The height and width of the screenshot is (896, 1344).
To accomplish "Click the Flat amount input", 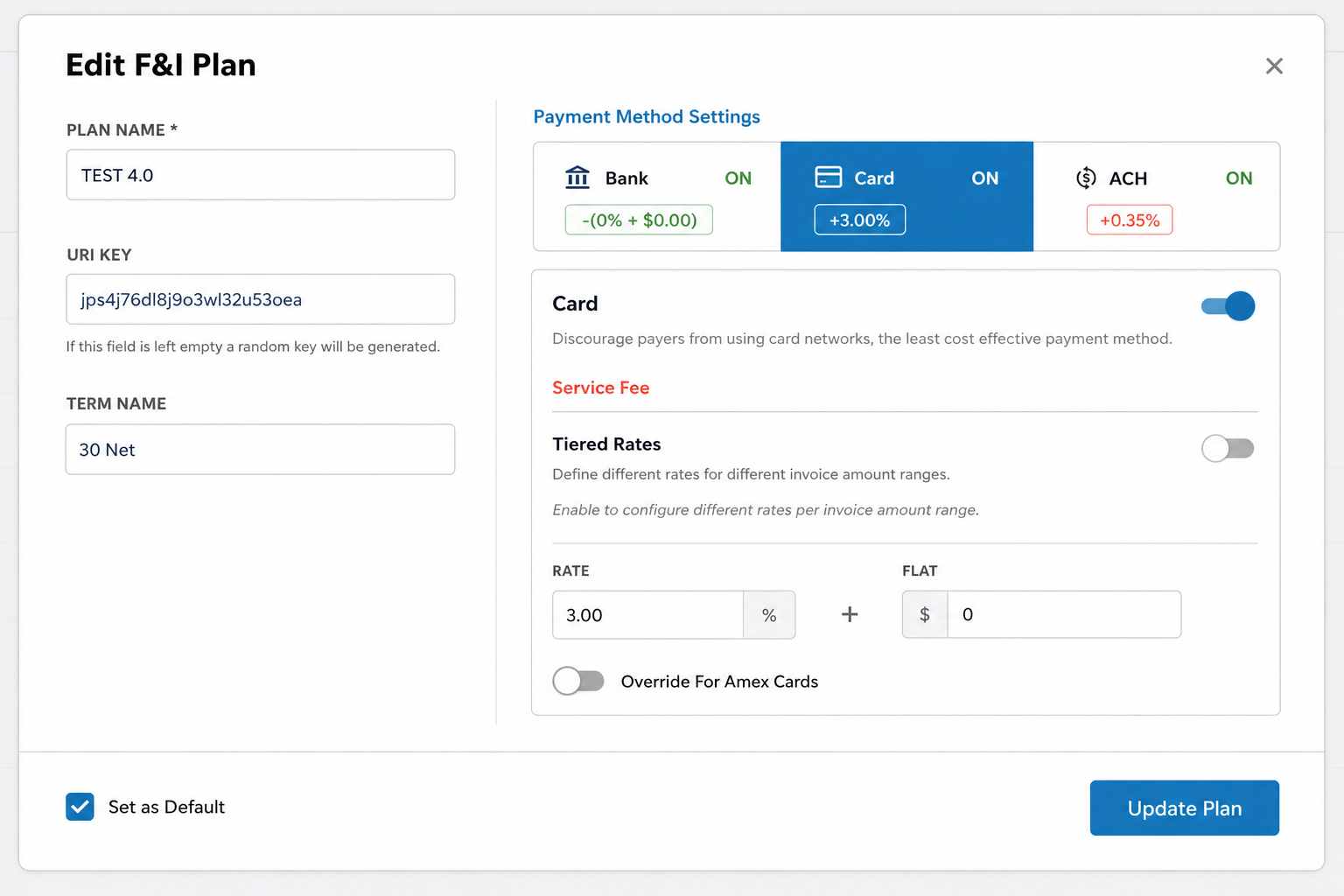I will tap(1064, 614).
